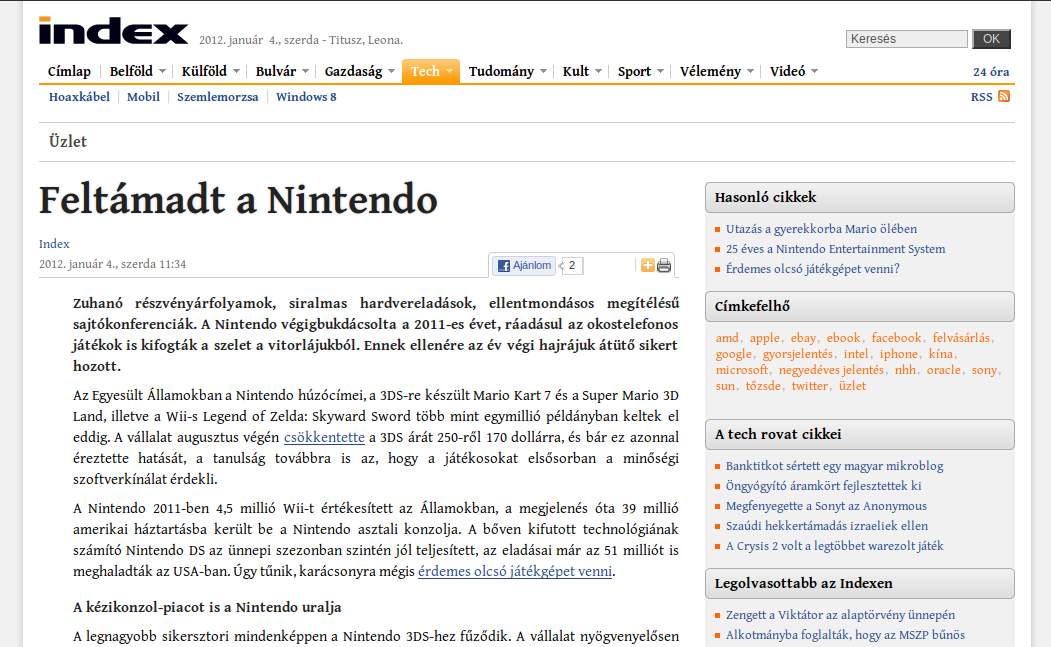Expand the Gazdaság menu arrow
1051x647 pixels.
pos(391,71)
